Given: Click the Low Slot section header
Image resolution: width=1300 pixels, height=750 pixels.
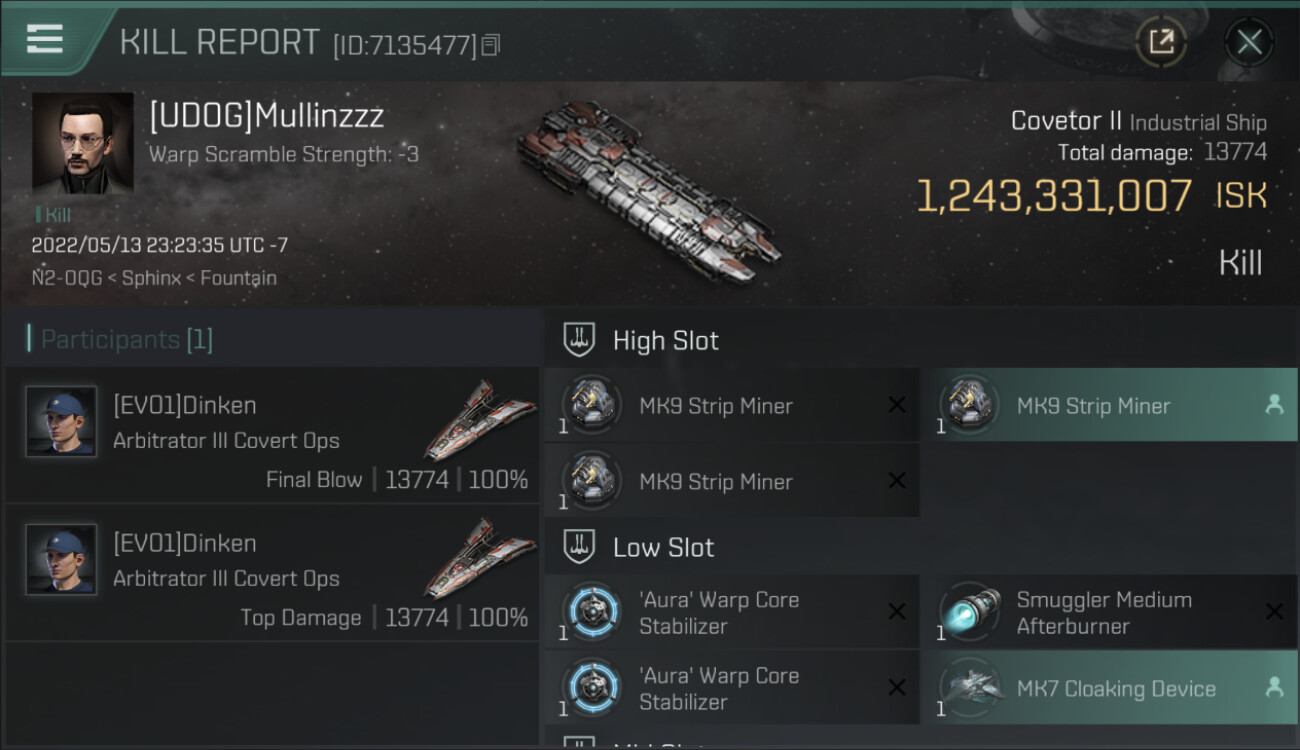Looking at the screenshot, I should tap(663, 548).
